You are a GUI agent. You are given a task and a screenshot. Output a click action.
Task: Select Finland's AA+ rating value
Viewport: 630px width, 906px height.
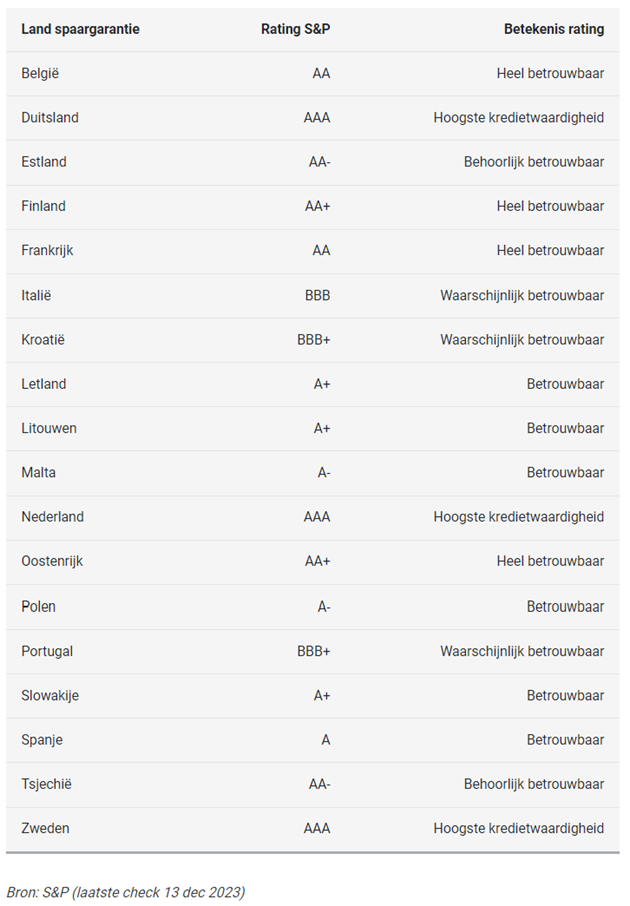click(x=317, y=206)
